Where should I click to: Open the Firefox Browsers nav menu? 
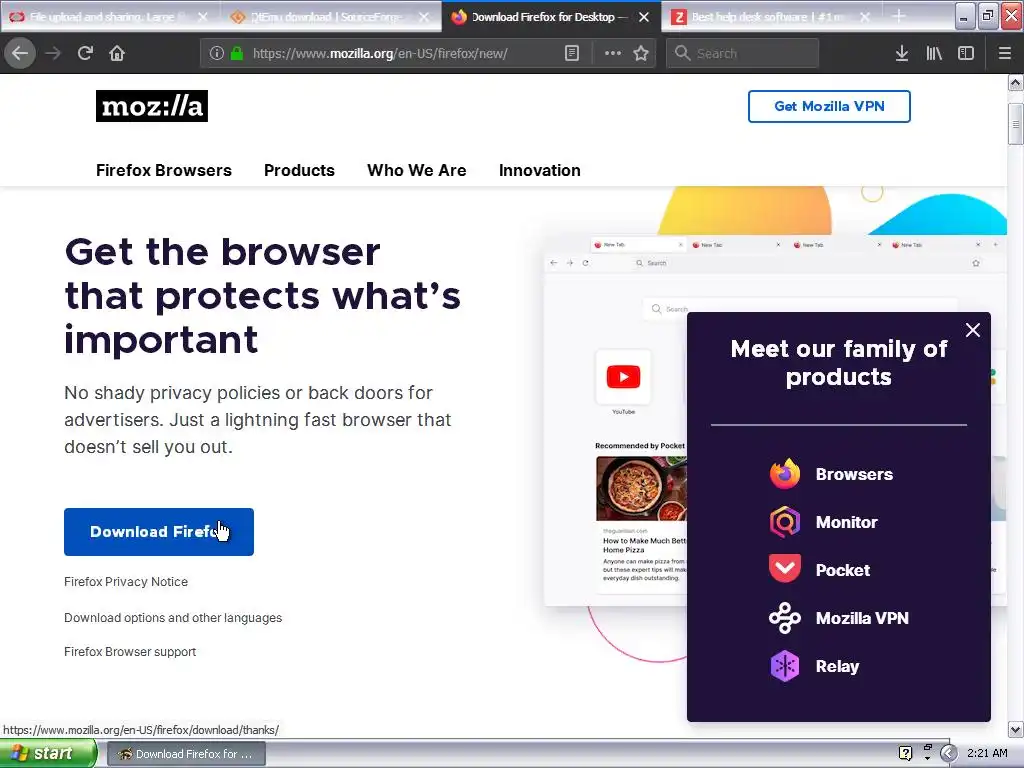point(164,170)
